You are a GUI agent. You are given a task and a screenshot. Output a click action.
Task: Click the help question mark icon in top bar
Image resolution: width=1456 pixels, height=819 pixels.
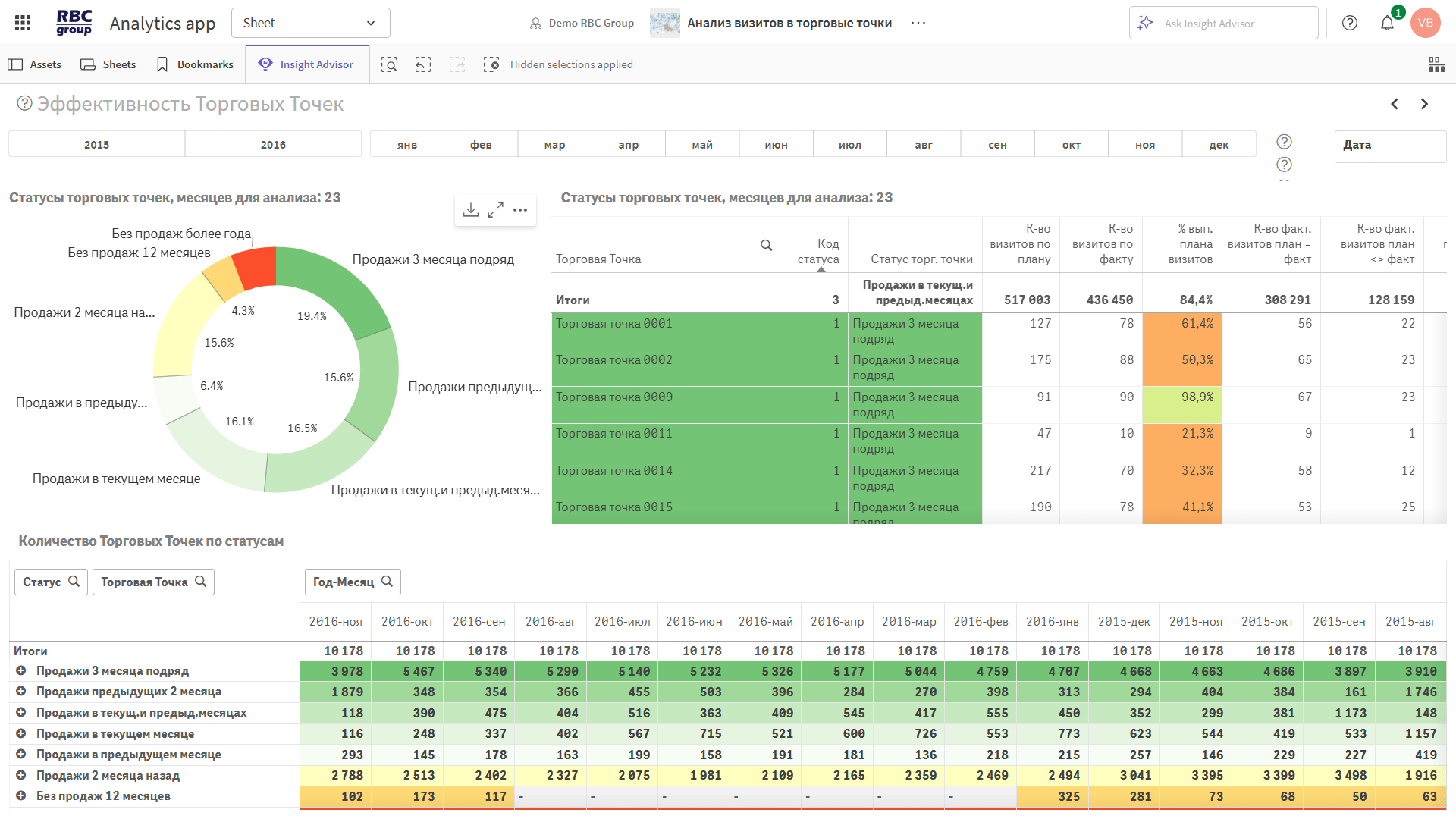click(1350, 23)
